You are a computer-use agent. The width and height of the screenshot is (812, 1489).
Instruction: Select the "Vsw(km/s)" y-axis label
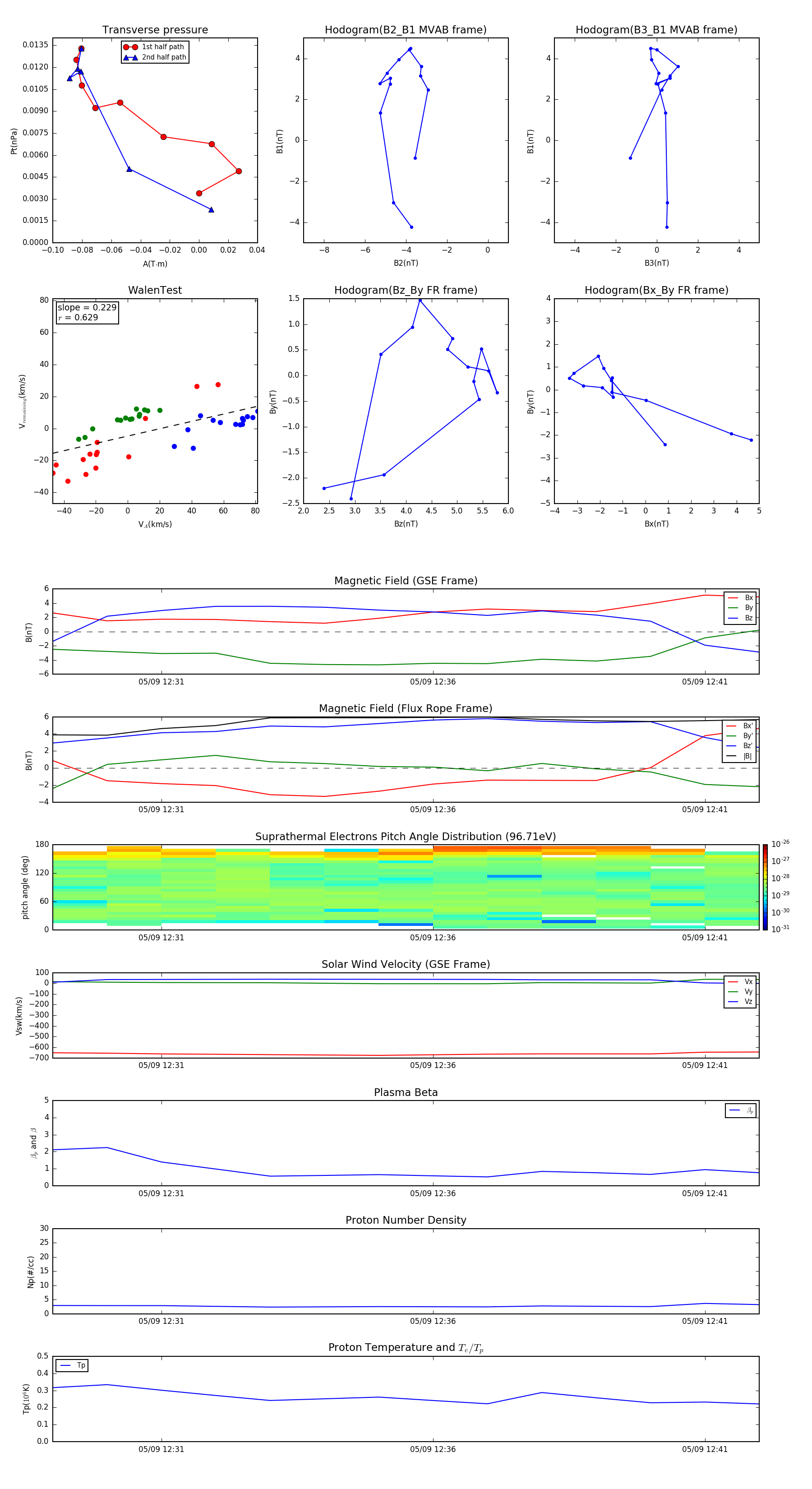(19, 1016)
